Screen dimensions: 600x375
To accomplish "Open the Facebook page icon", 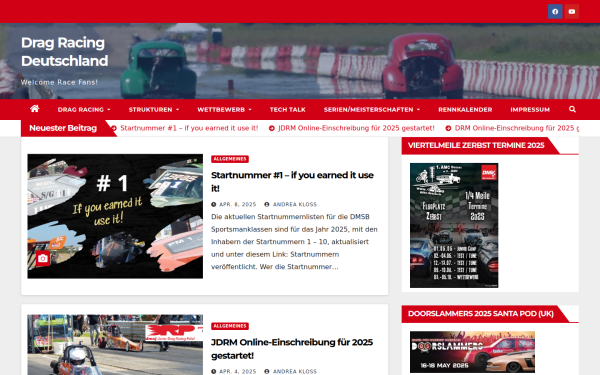I will click(555, 11).
